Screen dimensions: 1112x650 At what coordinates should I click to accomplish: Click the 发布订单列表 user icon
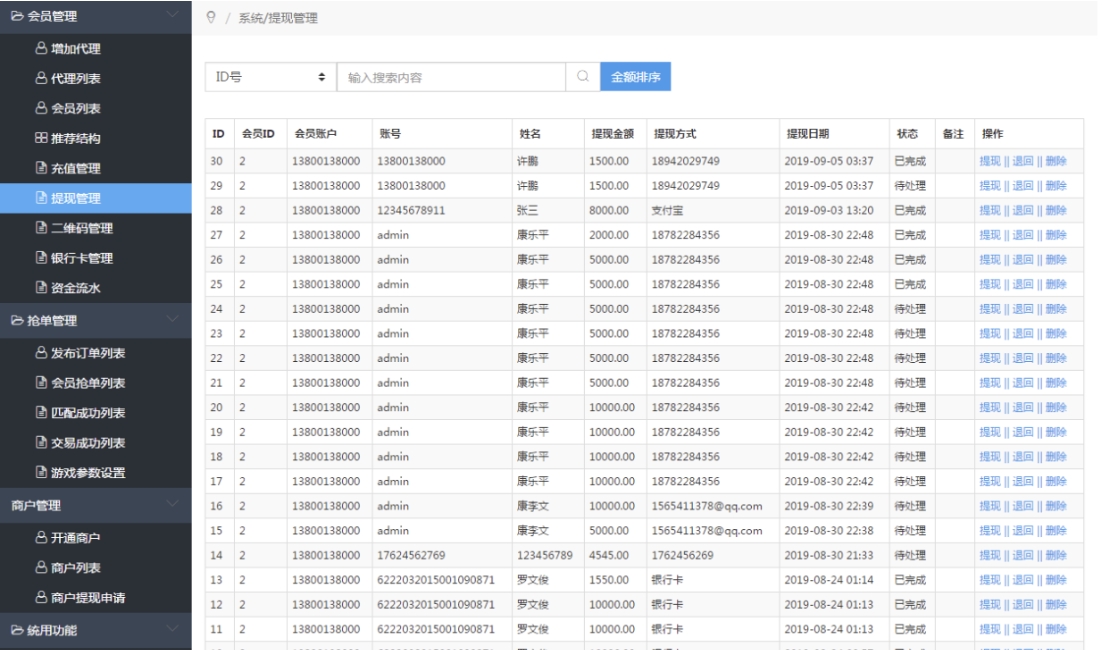[x=41, y=352]
